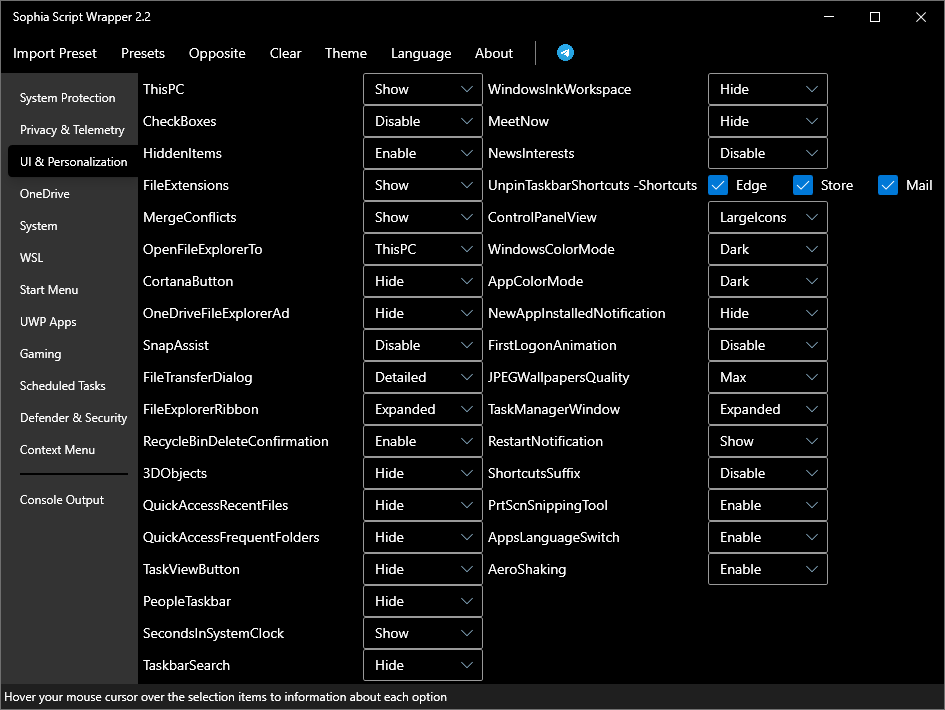Expand the QuickAccessFrequentFolders dropdown

(422, 536)
